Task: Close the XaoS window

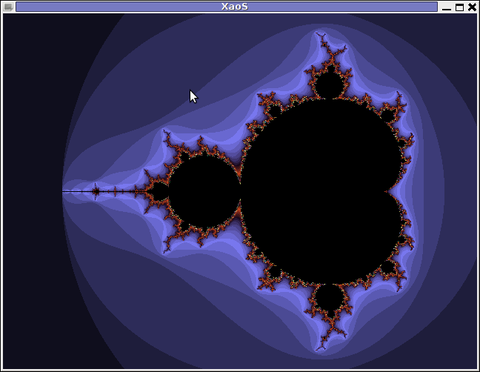Action: coord(472,7)
